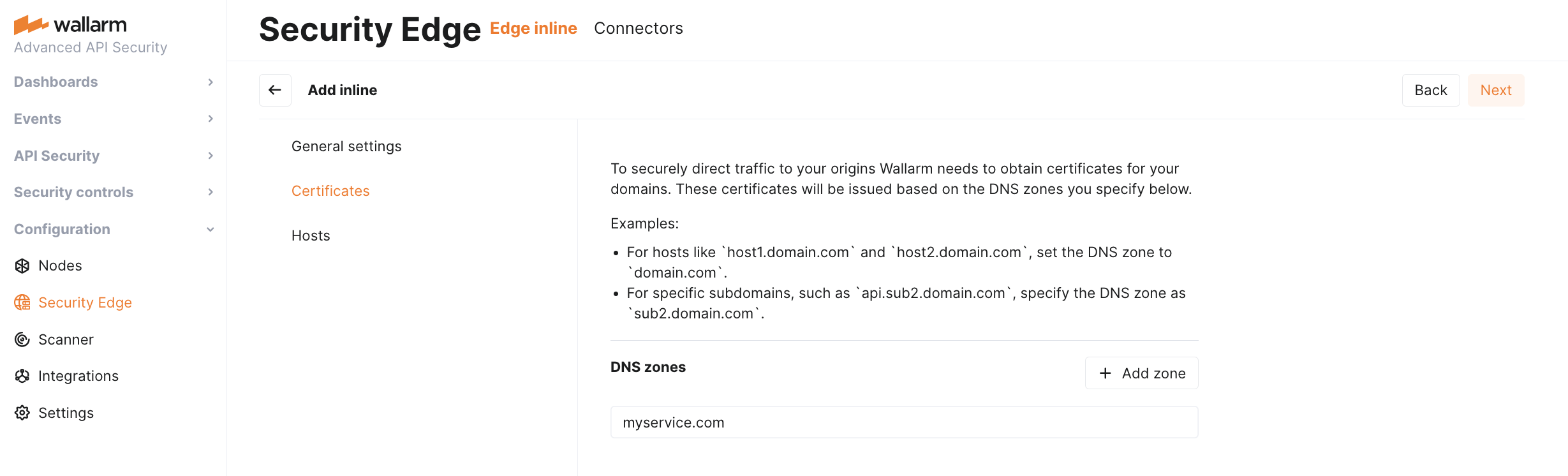1568x476 pixels.
Task: Go to the Hosts step
Action: (311, 235)
